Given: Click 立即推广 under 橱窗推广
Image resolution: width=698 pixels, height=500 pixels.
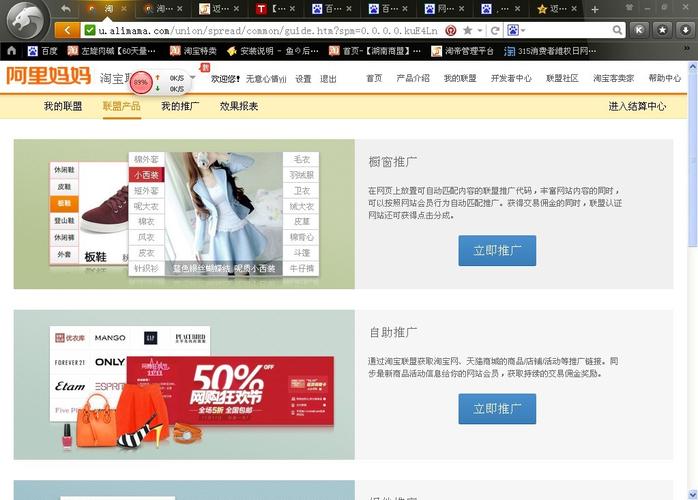Looking at the screenshot, I should click(x=497, y=251).
